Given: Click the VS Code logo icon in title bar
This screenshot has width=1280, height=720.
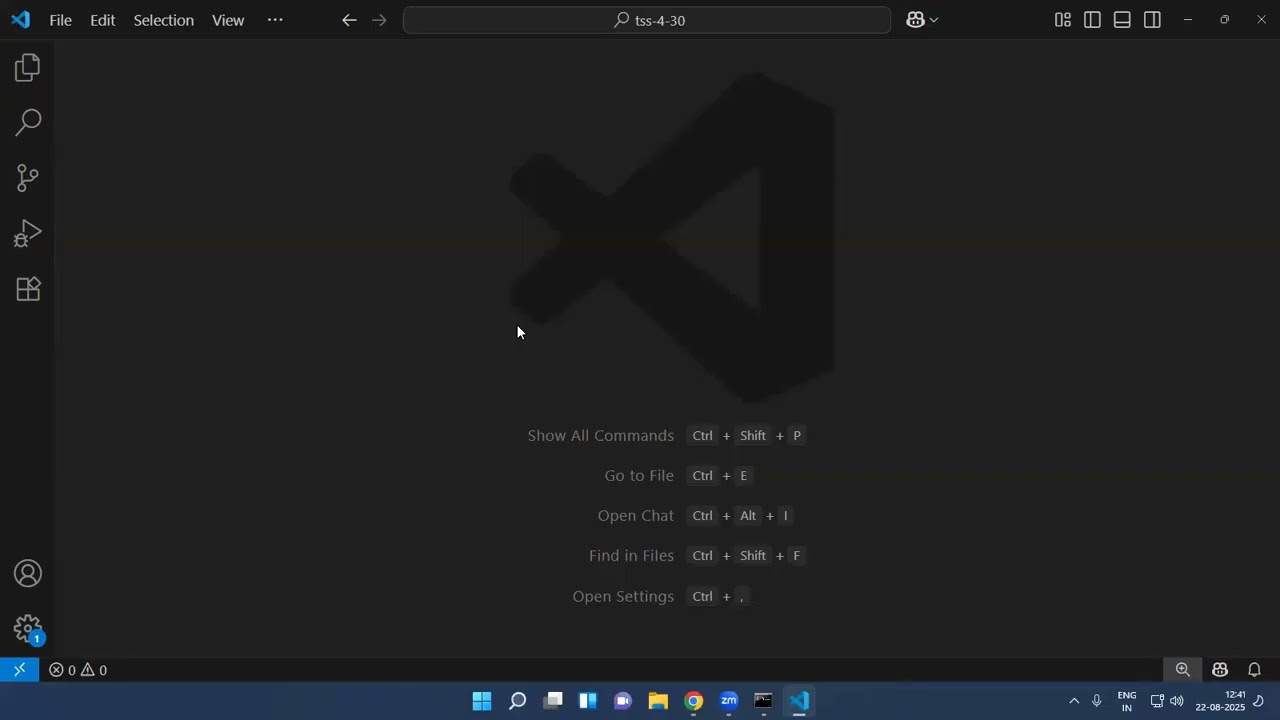Looking at the screenshot, I should click(x=21, y=20).
